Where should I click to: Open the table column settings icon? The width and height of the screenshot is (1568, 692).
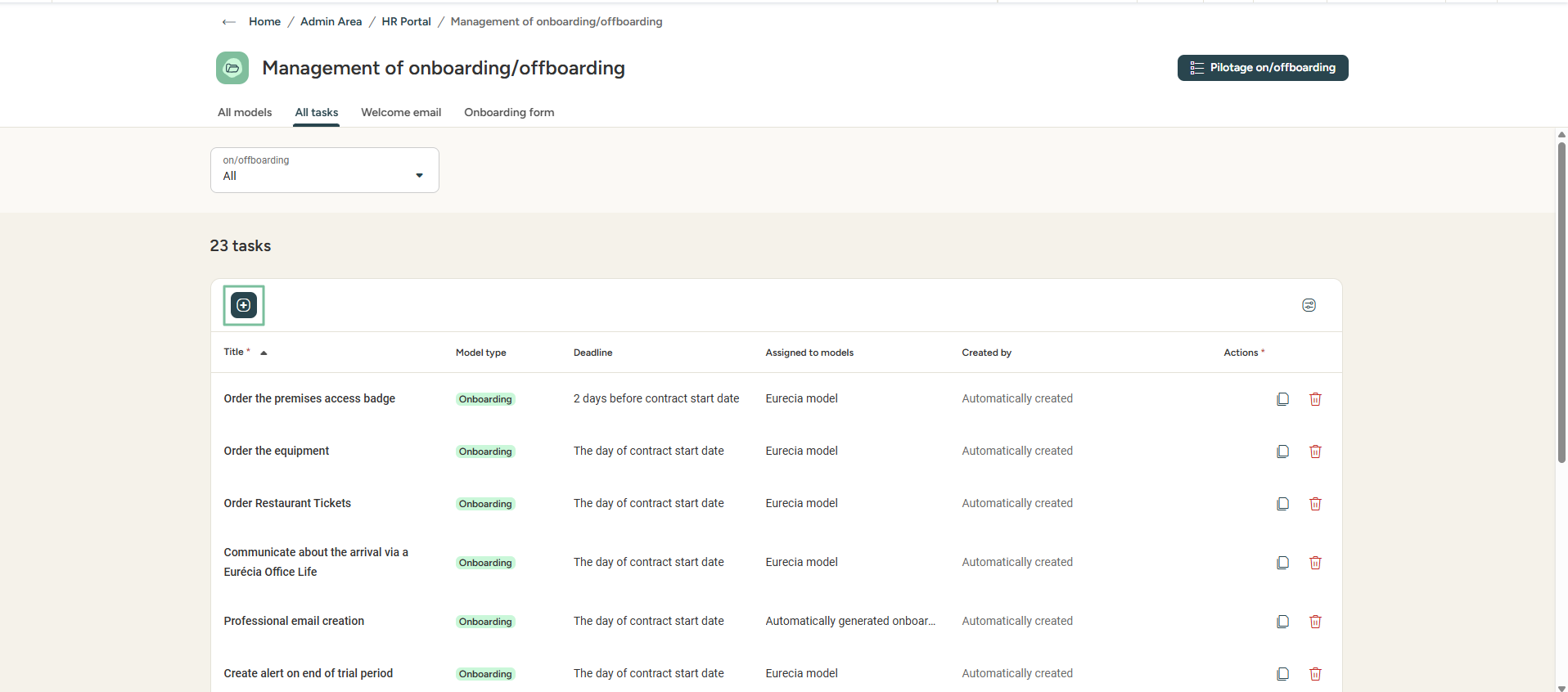(1309, 305)
